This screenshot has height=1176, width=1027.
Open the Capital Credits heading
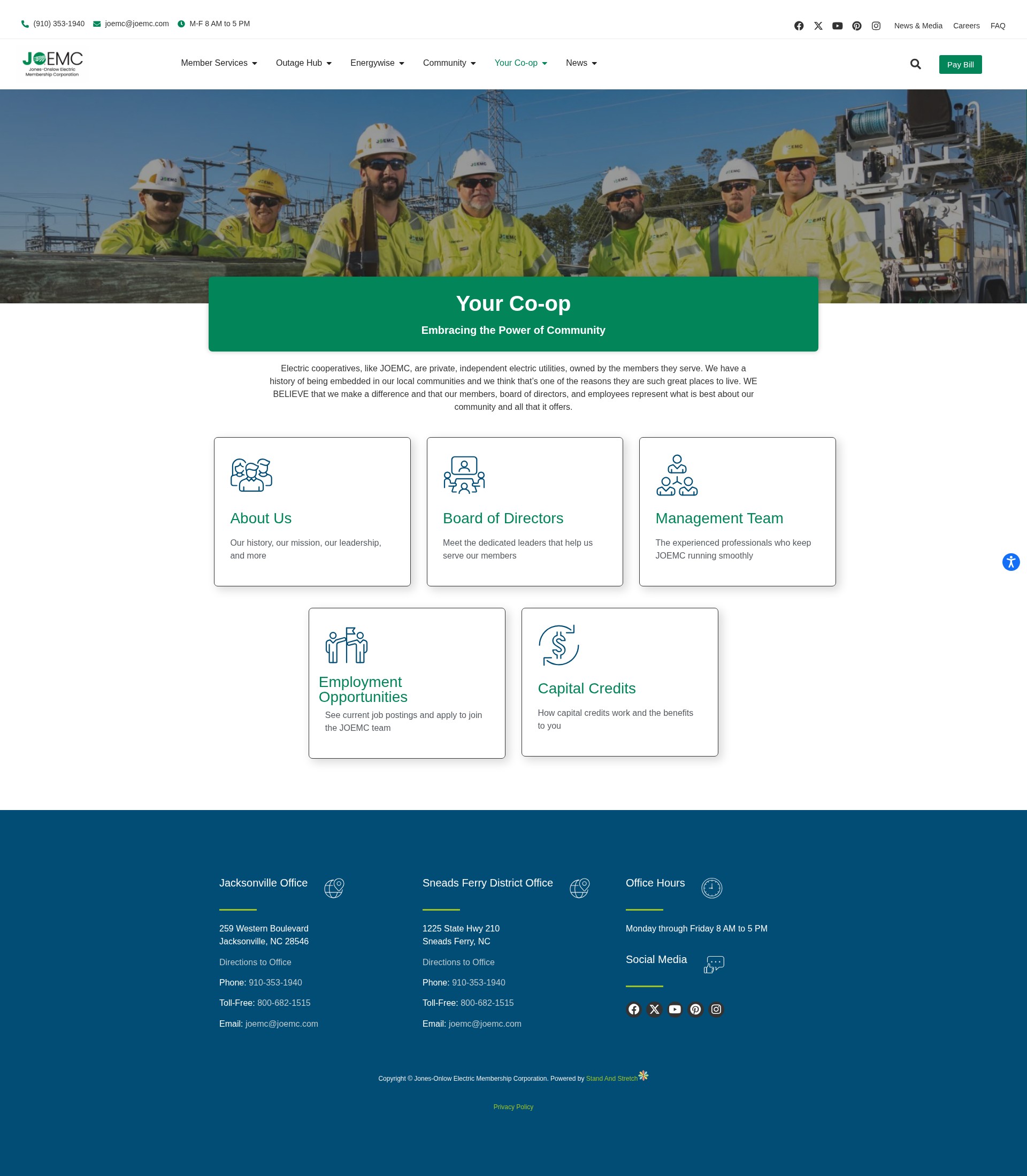(587, 688)
